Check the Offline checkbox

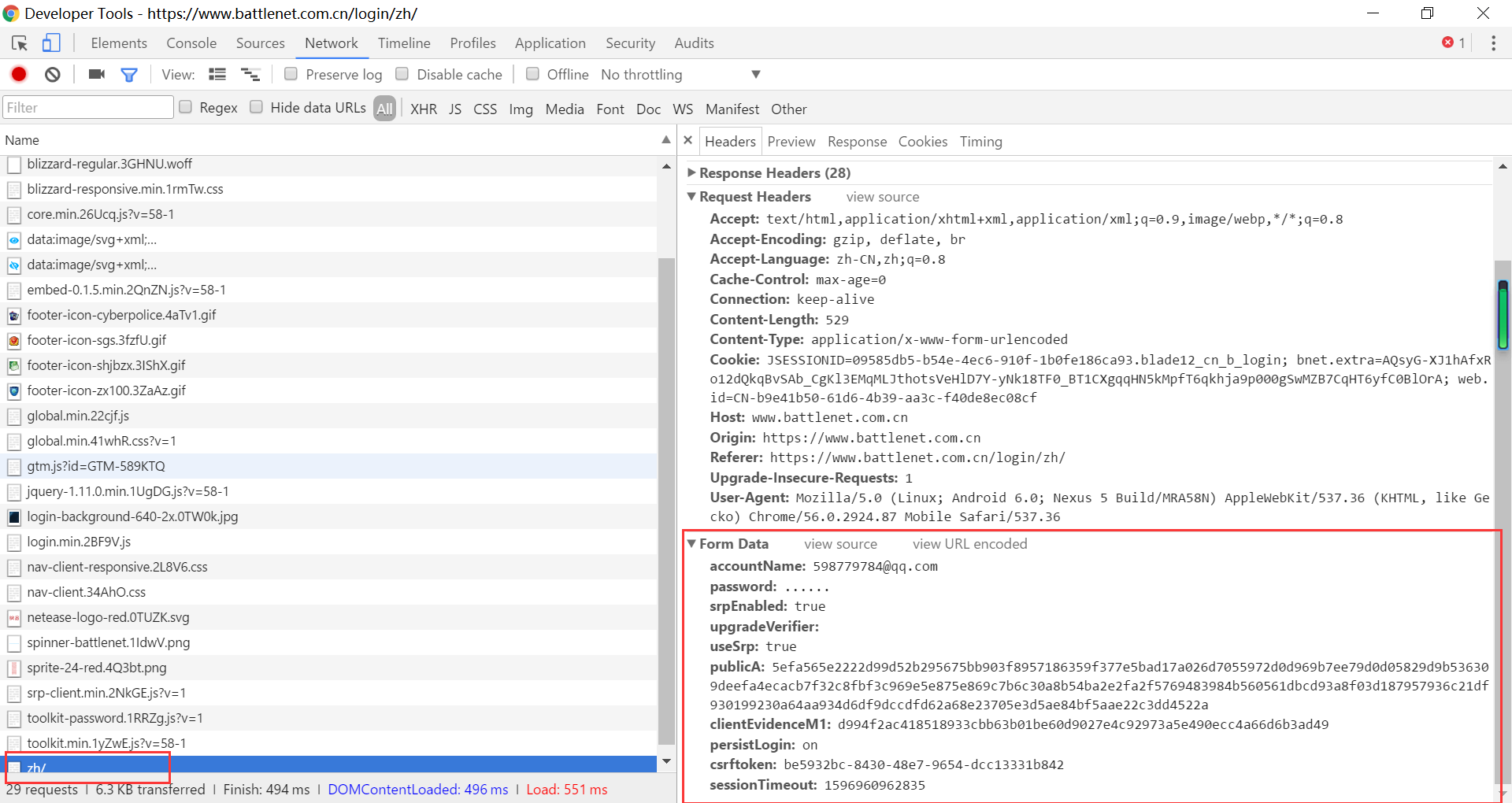coord(532,74)
